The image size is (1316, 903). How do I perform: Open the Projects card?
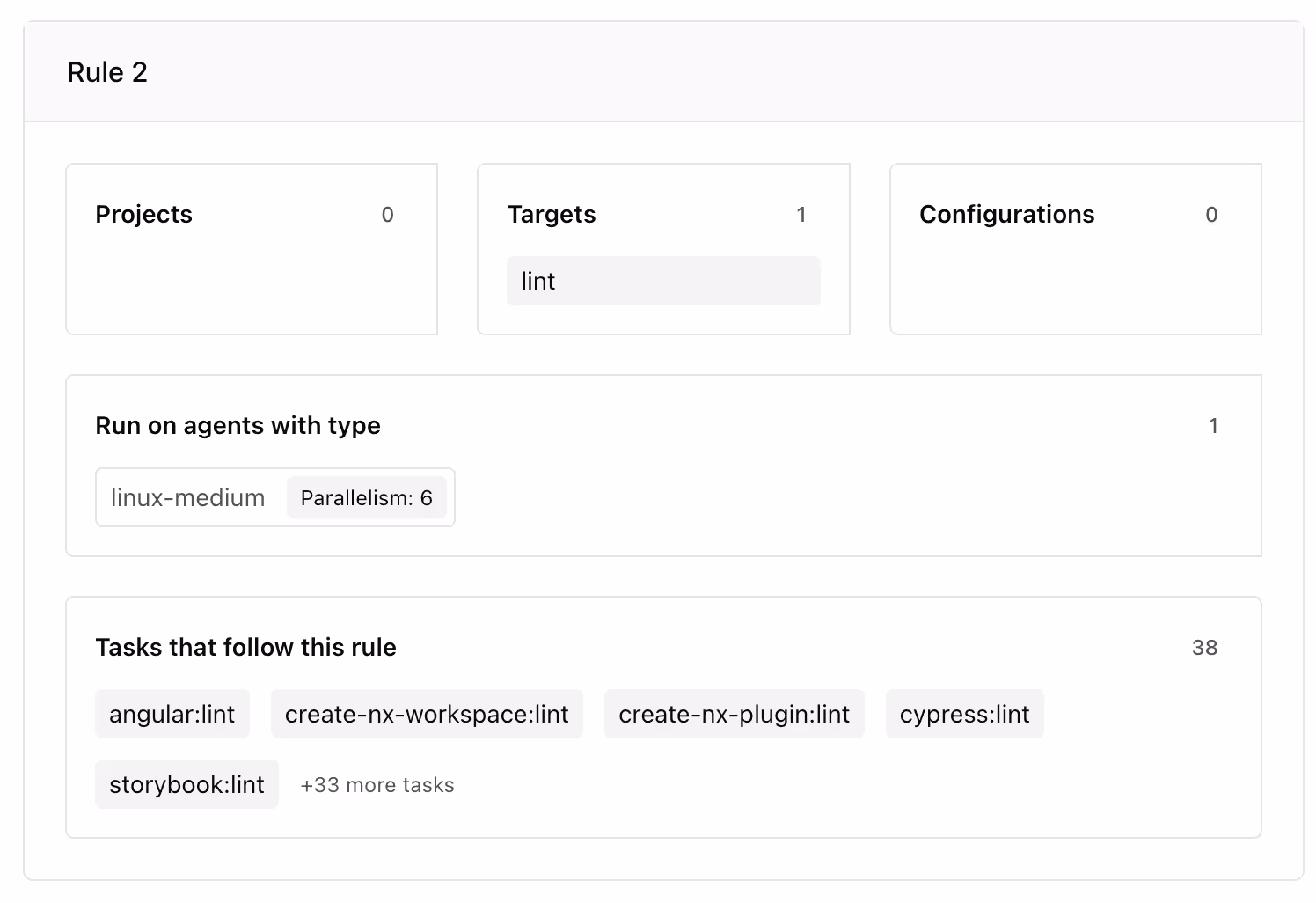[251, 249]
